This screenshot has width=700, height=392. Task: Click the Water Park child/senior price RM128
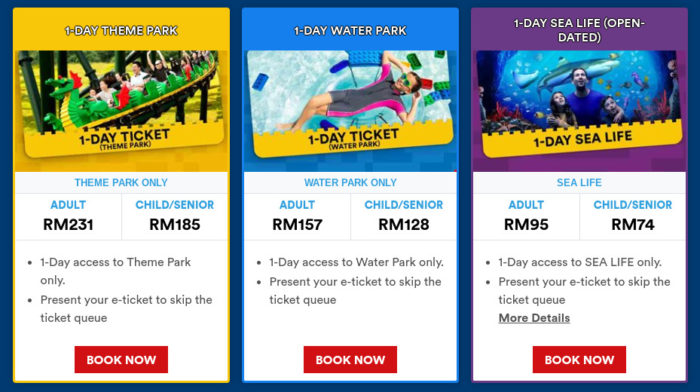404,225
